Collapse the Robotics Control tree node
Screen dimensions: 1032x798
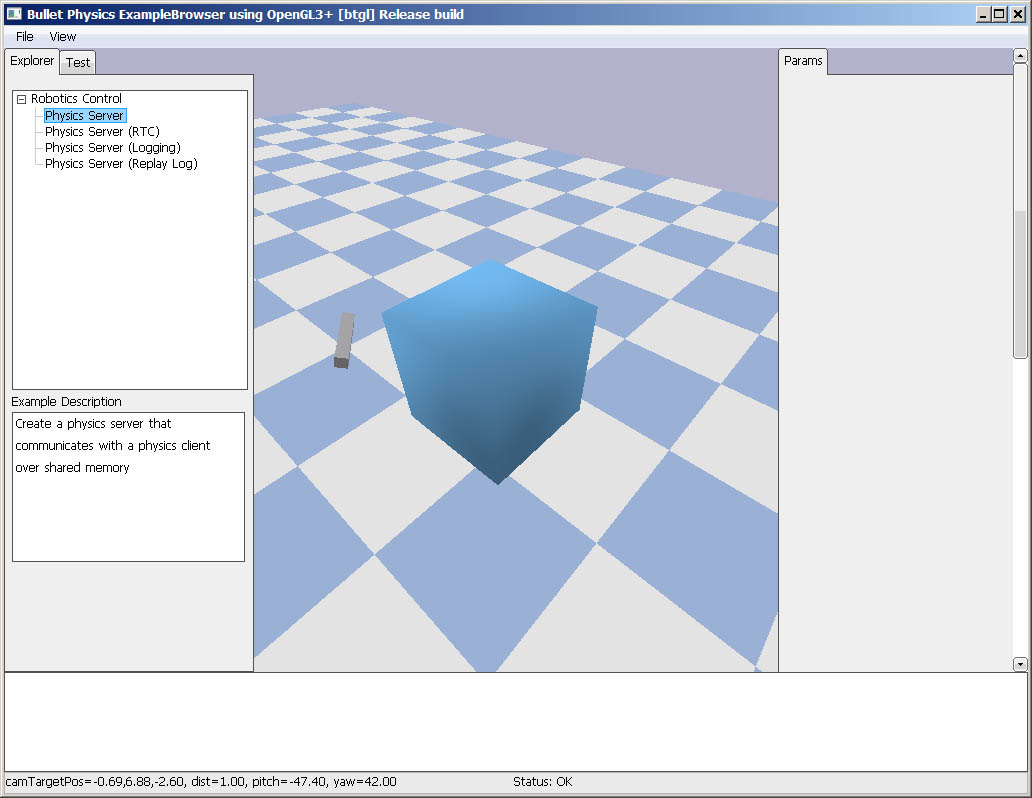(21, 99)
